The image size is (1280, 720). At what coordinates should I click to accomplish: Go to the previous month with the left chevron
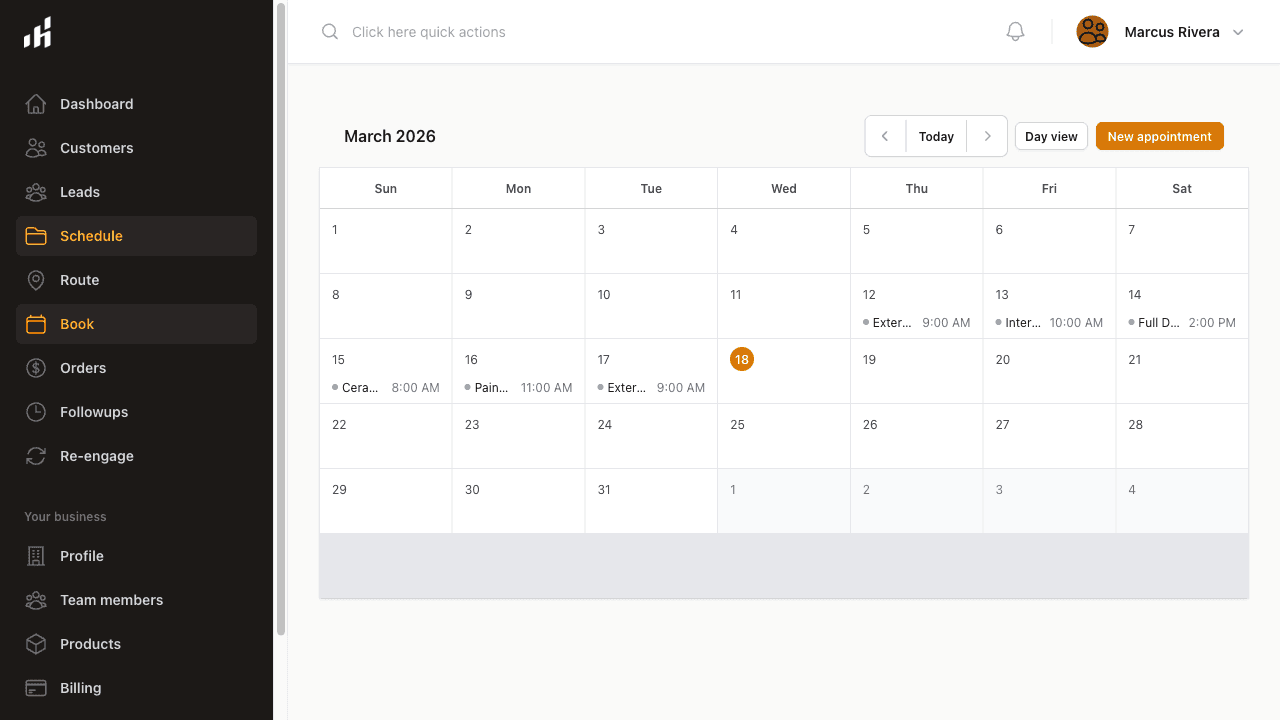(885, 136)
